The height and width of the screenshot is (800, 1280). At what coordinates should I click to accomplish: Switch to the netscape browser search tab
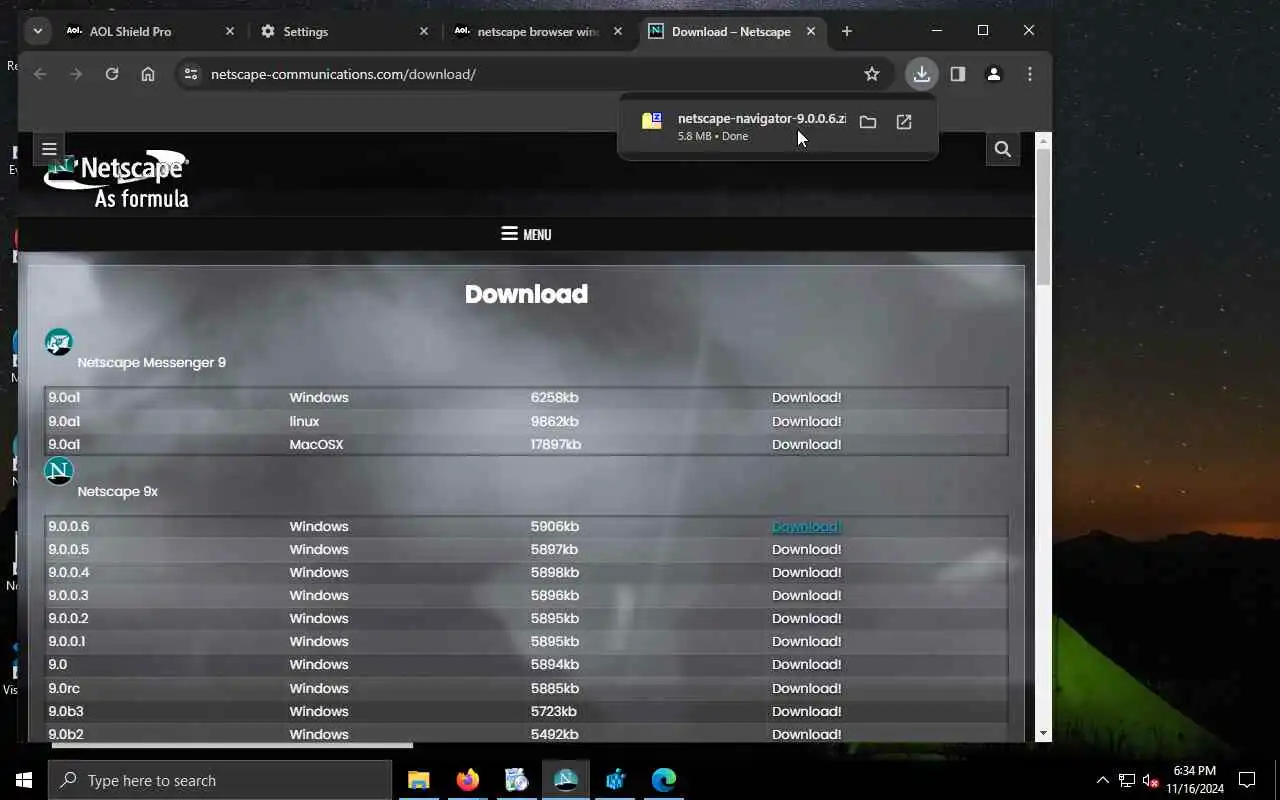537,31
